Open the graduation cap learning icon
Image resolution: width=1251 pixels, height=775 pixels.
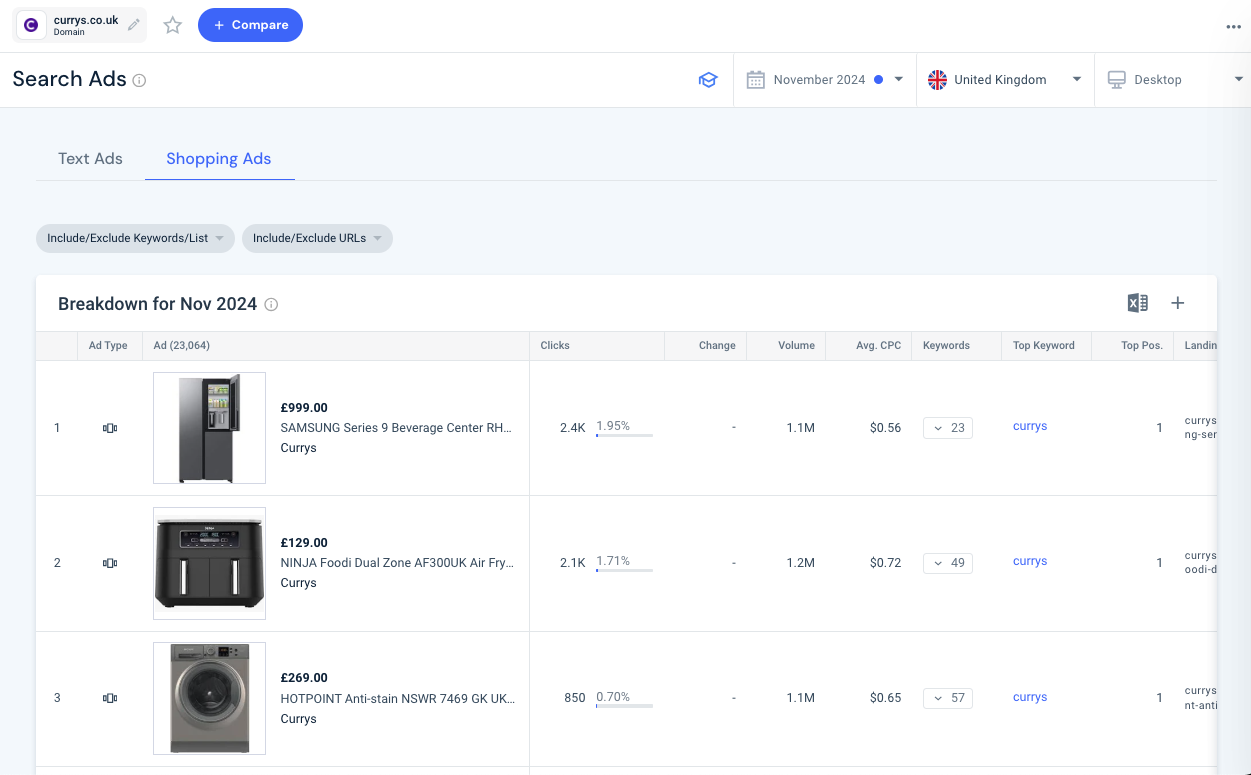coord(708,80)
